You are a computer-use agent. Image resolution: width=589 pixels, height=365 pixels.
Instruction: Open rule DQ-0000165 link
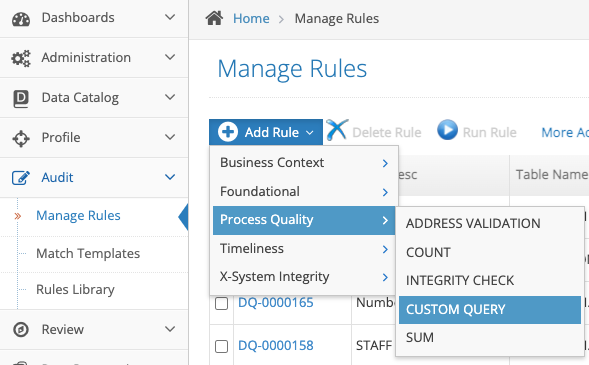[276, 303]
